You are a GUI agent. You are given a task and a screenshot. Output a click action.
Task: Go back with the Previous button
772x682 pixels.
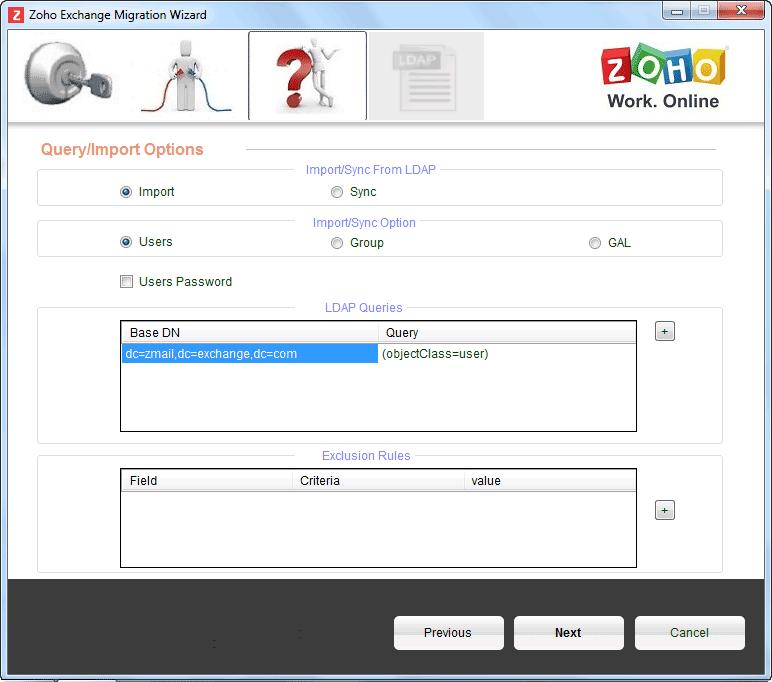[448, 633]
